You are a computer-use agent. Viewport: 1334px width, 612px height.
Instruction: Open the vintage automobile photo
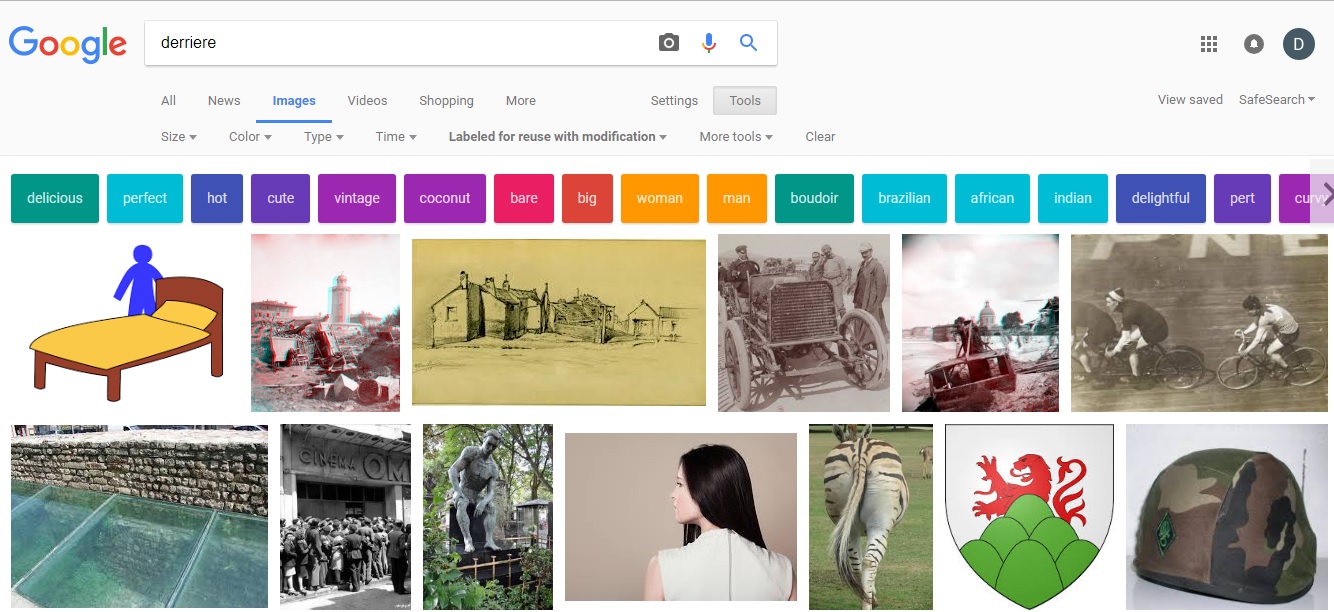click(804, 323)
